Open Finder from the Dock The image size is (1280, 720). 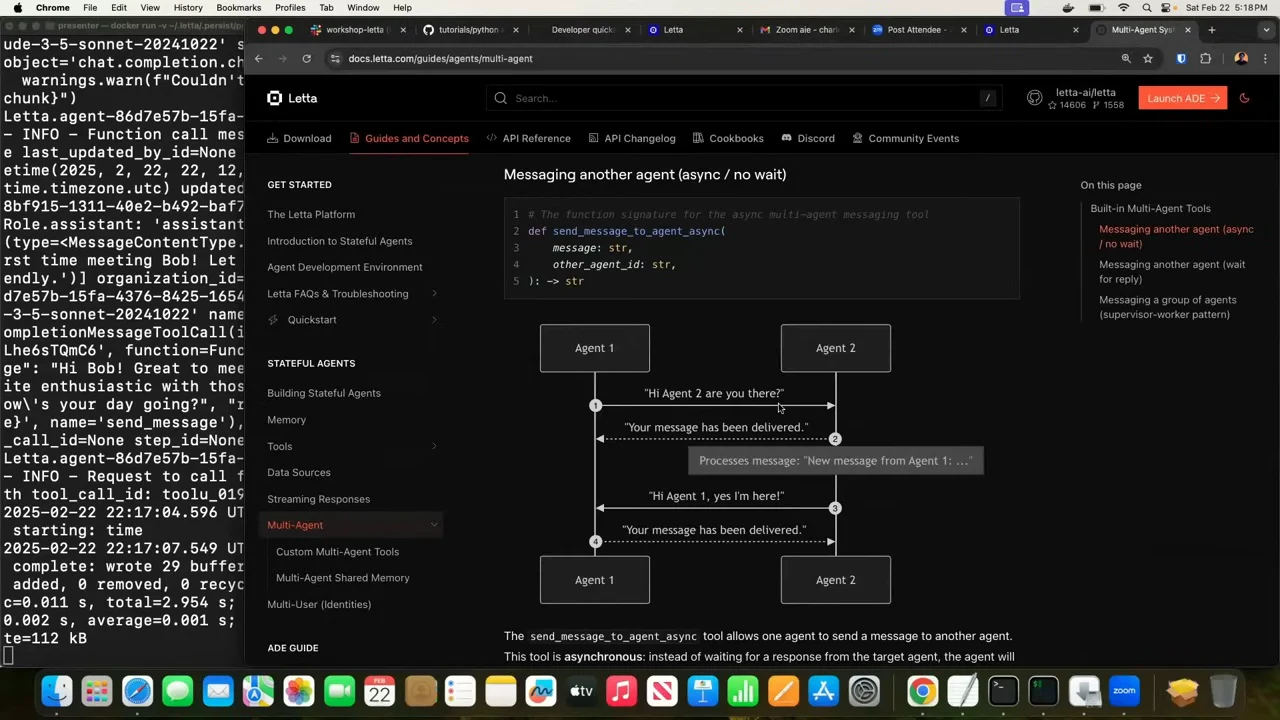(57, 691)
